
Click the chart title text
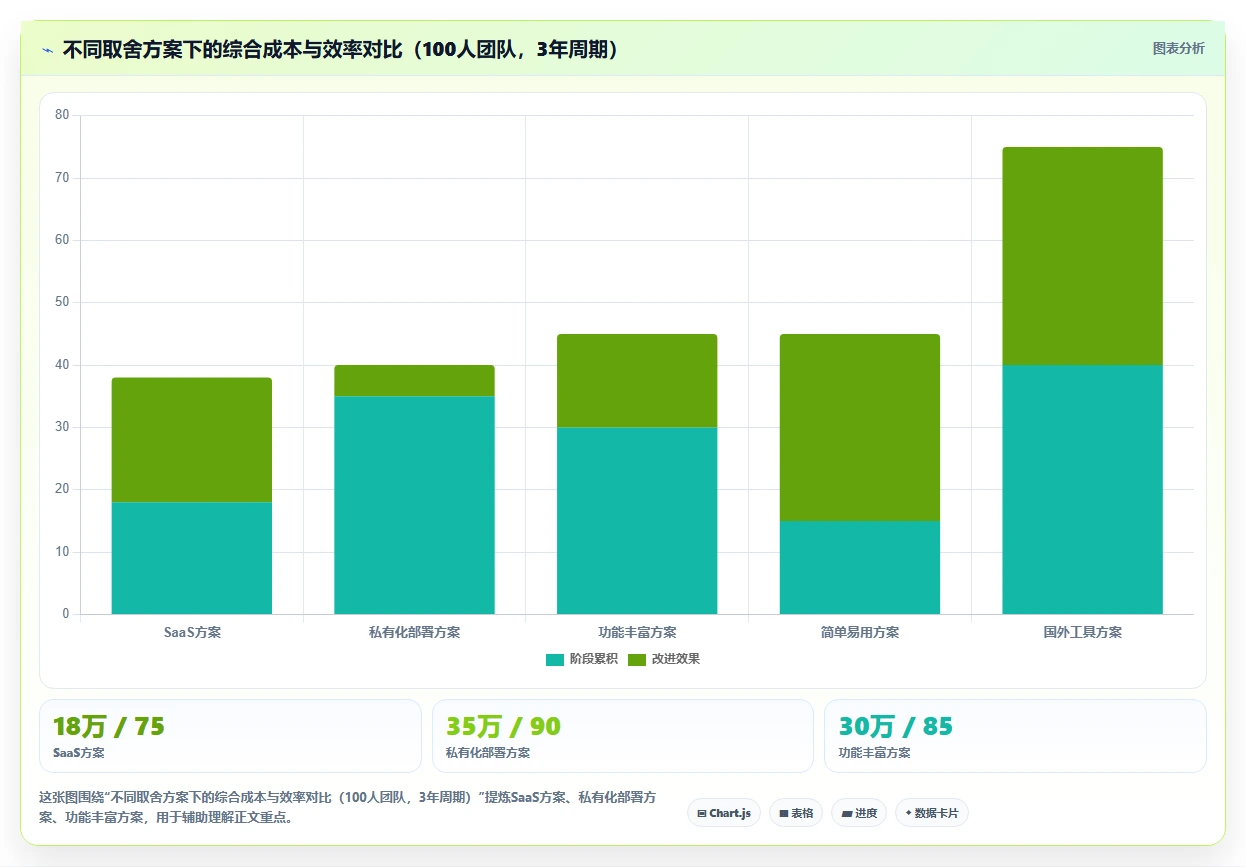[x=341, y=50]
